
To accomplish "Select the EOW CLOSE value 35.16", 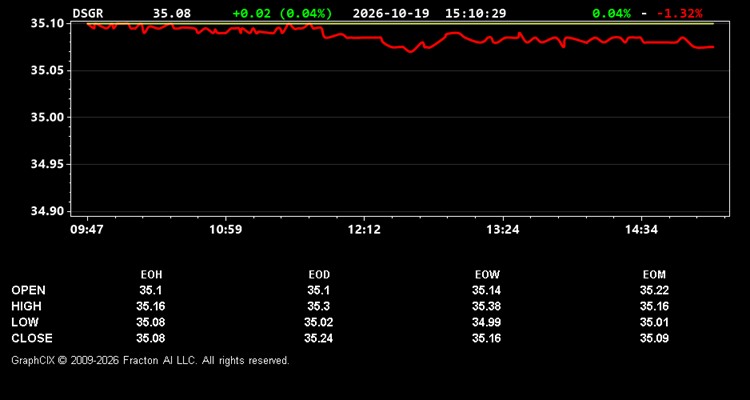I will tap(487, 338).
